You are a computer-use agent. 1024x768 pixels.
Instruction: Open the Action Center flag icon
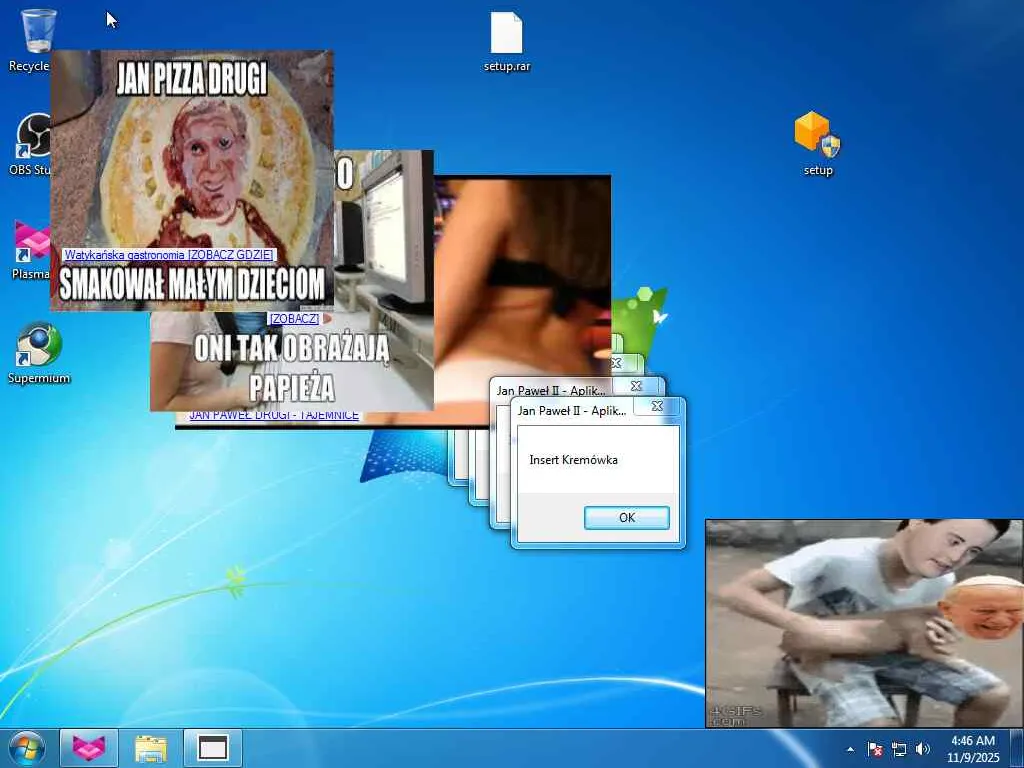tap(875, 749)
